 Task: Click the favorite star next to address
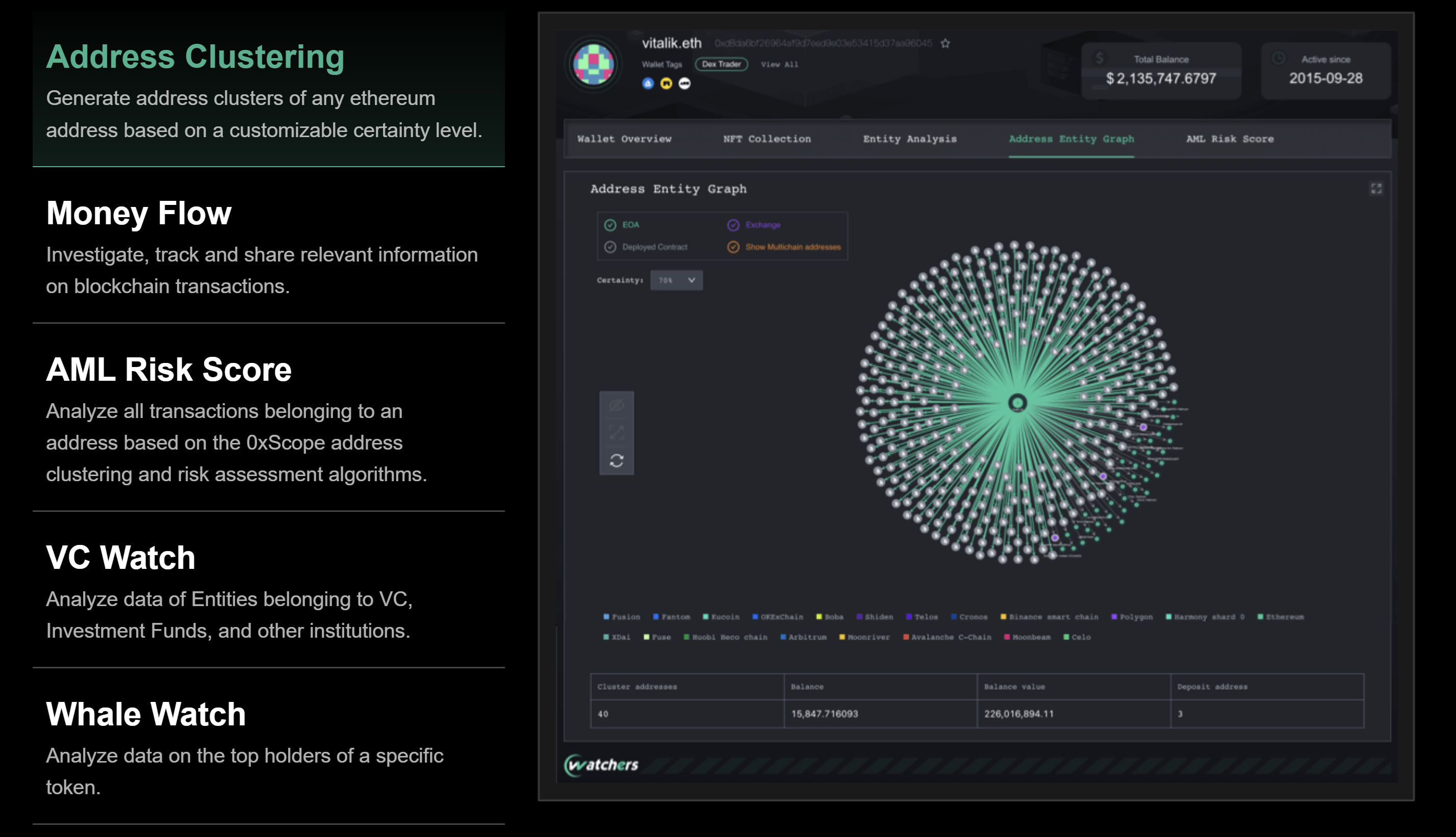pos(946,44)
